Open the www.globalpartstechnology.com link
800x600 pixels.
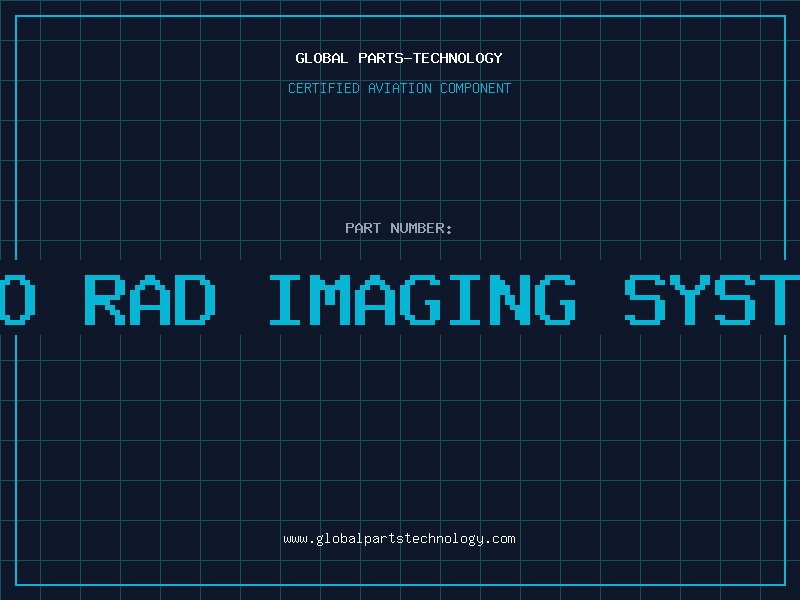click(399, 539)
